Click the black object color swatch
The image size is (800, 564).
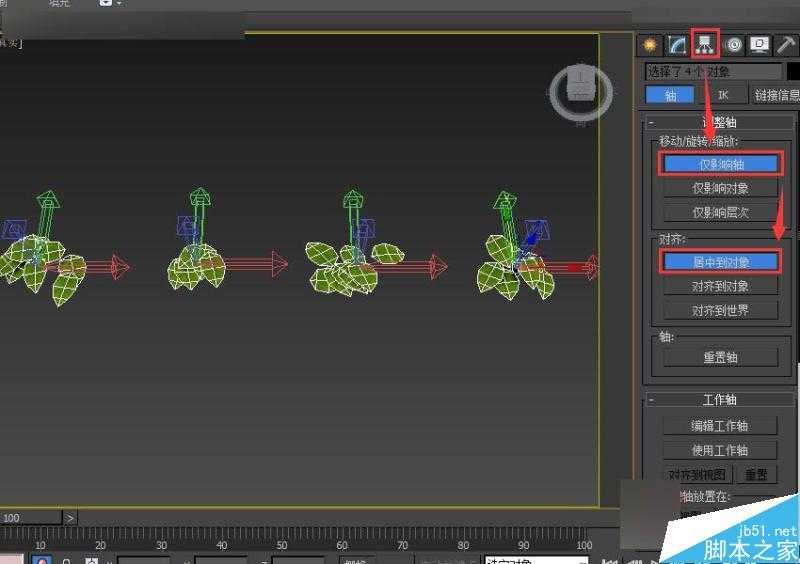coord(793,72)
